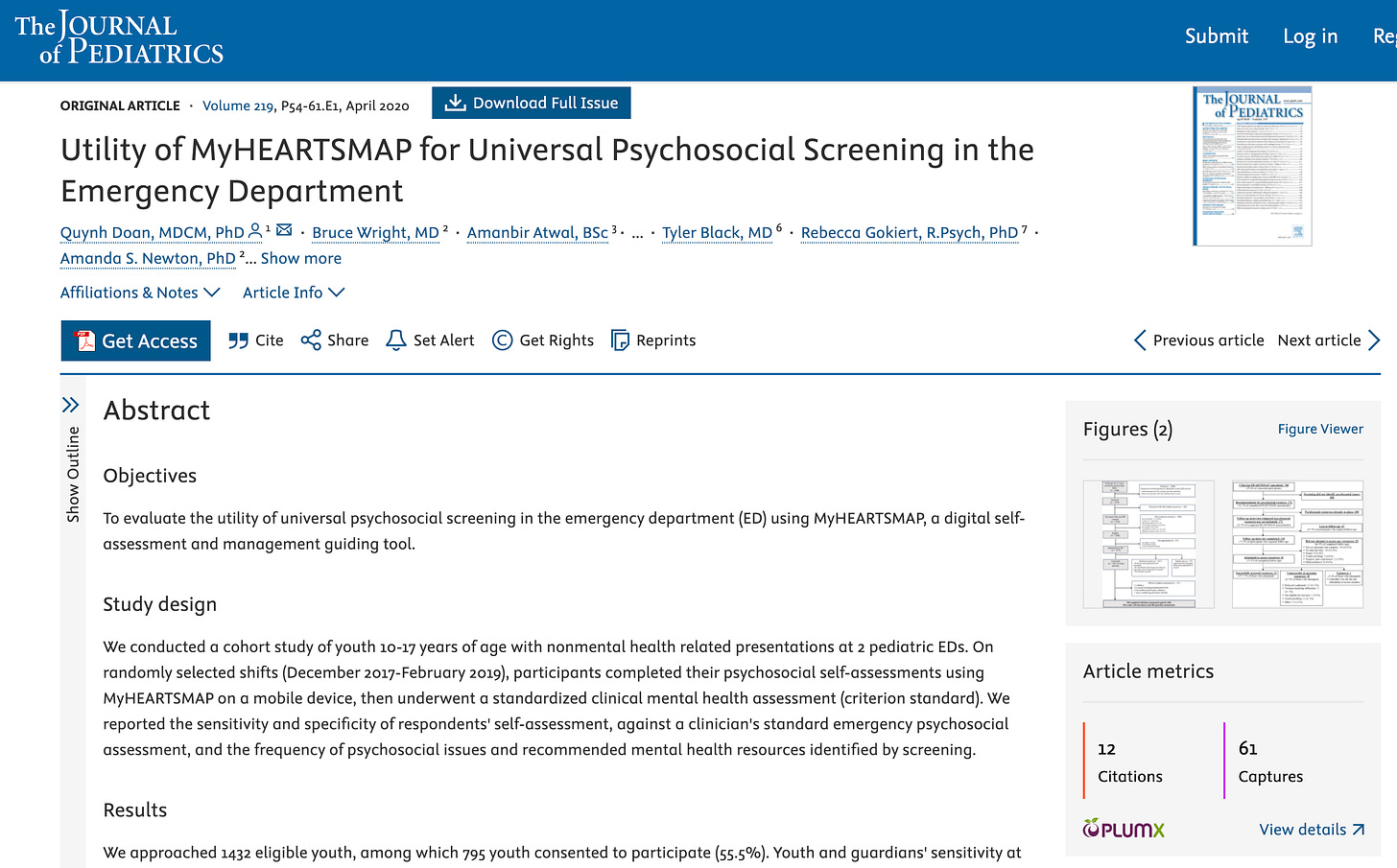
Task: Click the left chevron beside Previous article
Action: pyautogui.click(x=1140, y=340)
